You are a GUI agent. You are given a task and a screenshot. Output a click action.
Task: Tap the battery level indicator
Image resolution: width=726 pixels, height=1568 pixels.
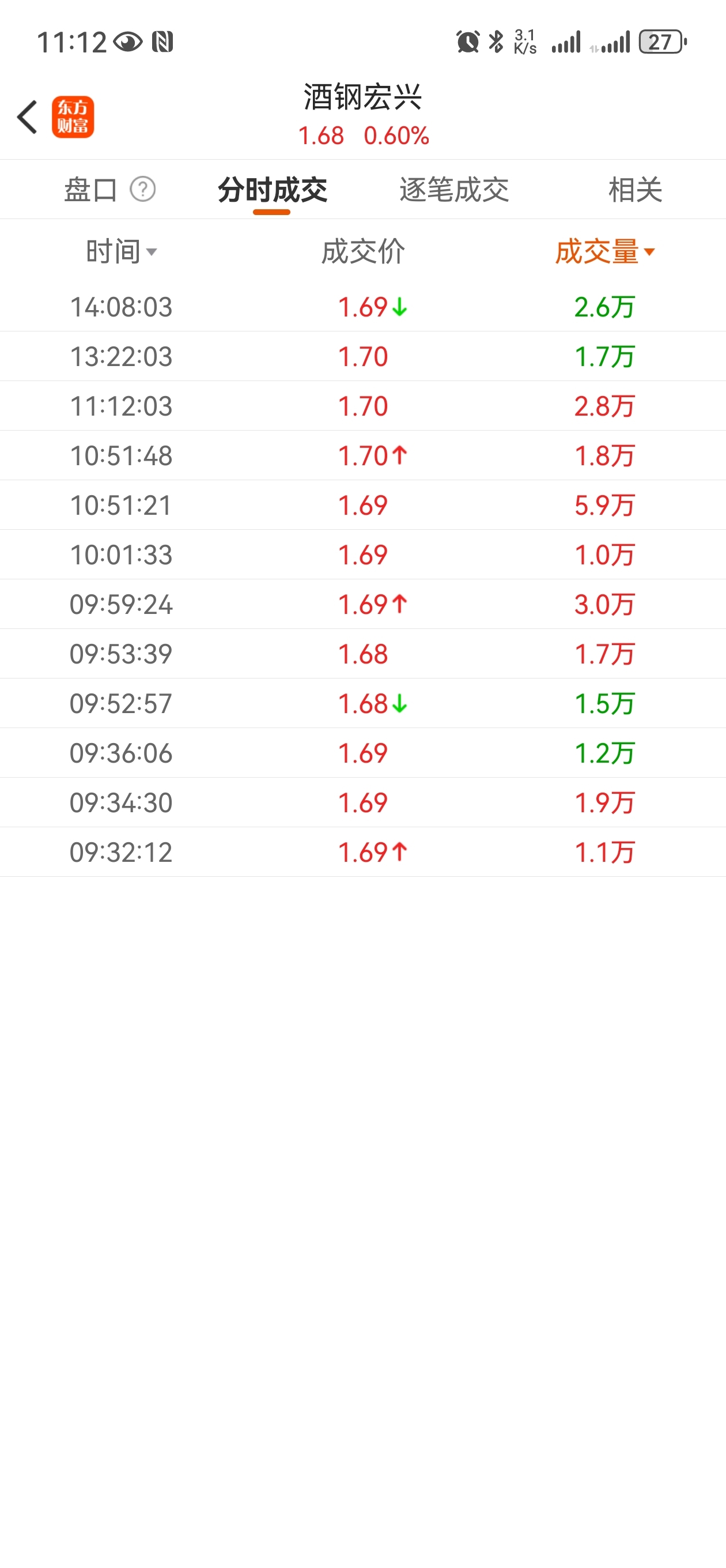(662, 42)
